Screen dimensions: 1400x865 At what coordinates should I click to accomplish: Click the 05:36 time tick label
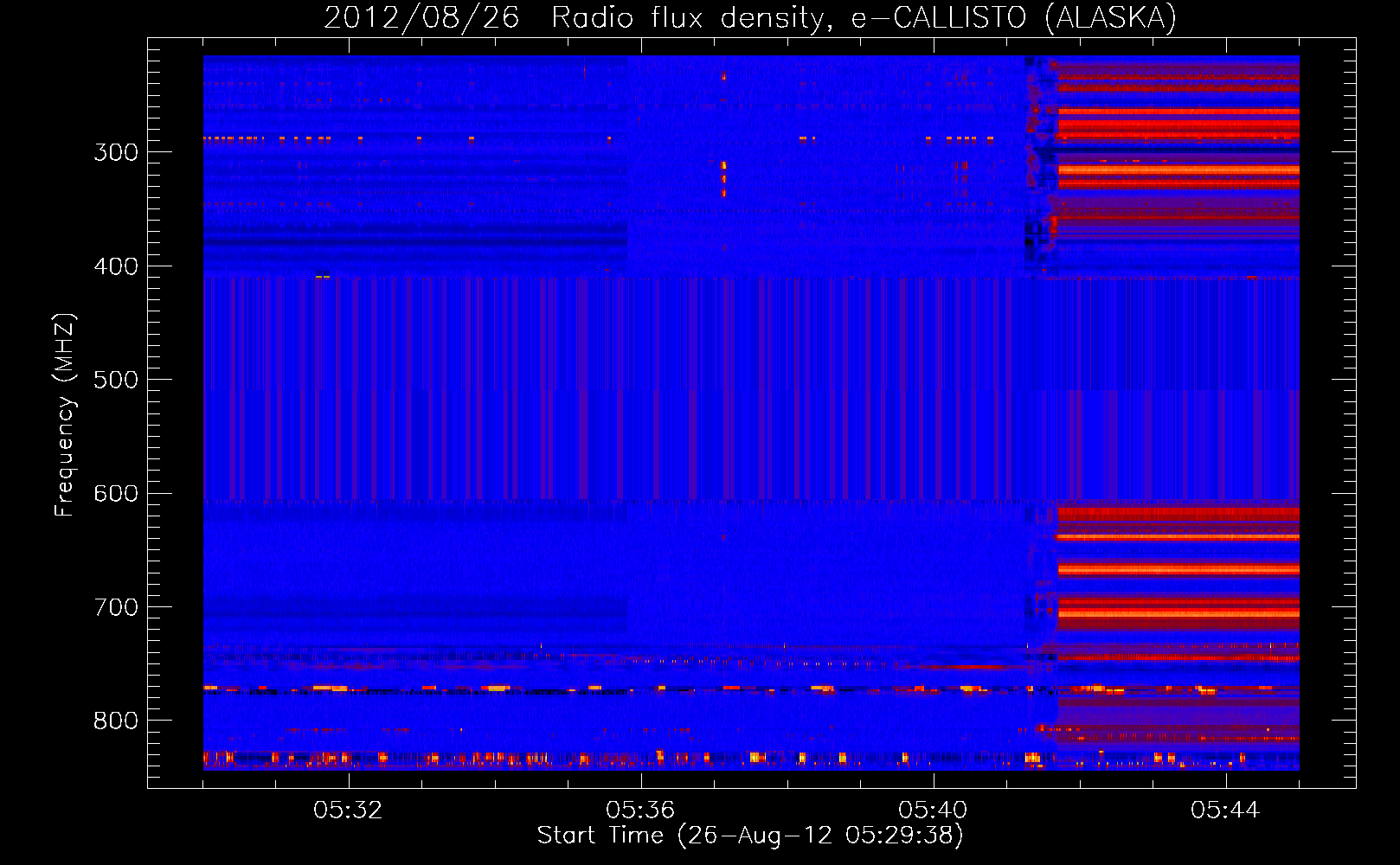tap(640, 810)
